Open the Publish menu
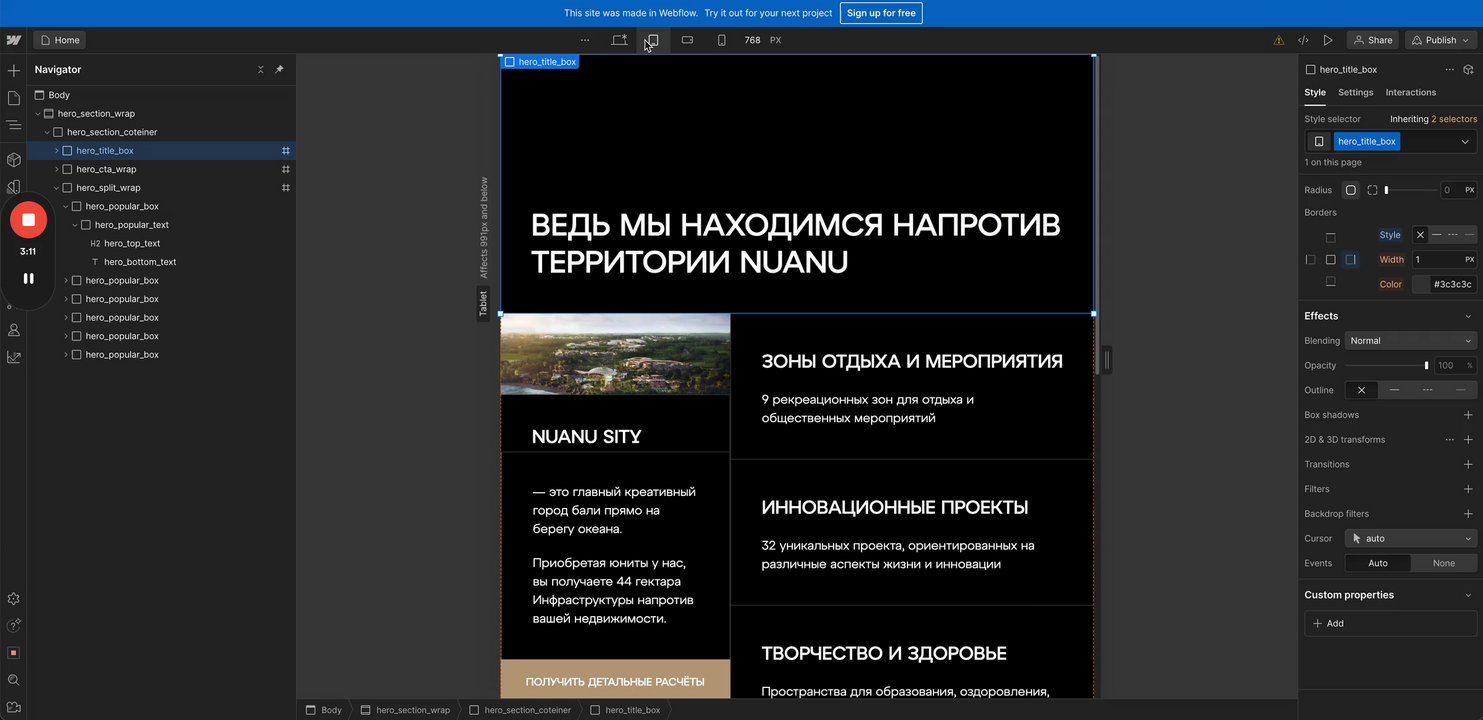This screenshot has width=1483, height=720. click(x=1441, y=40)
